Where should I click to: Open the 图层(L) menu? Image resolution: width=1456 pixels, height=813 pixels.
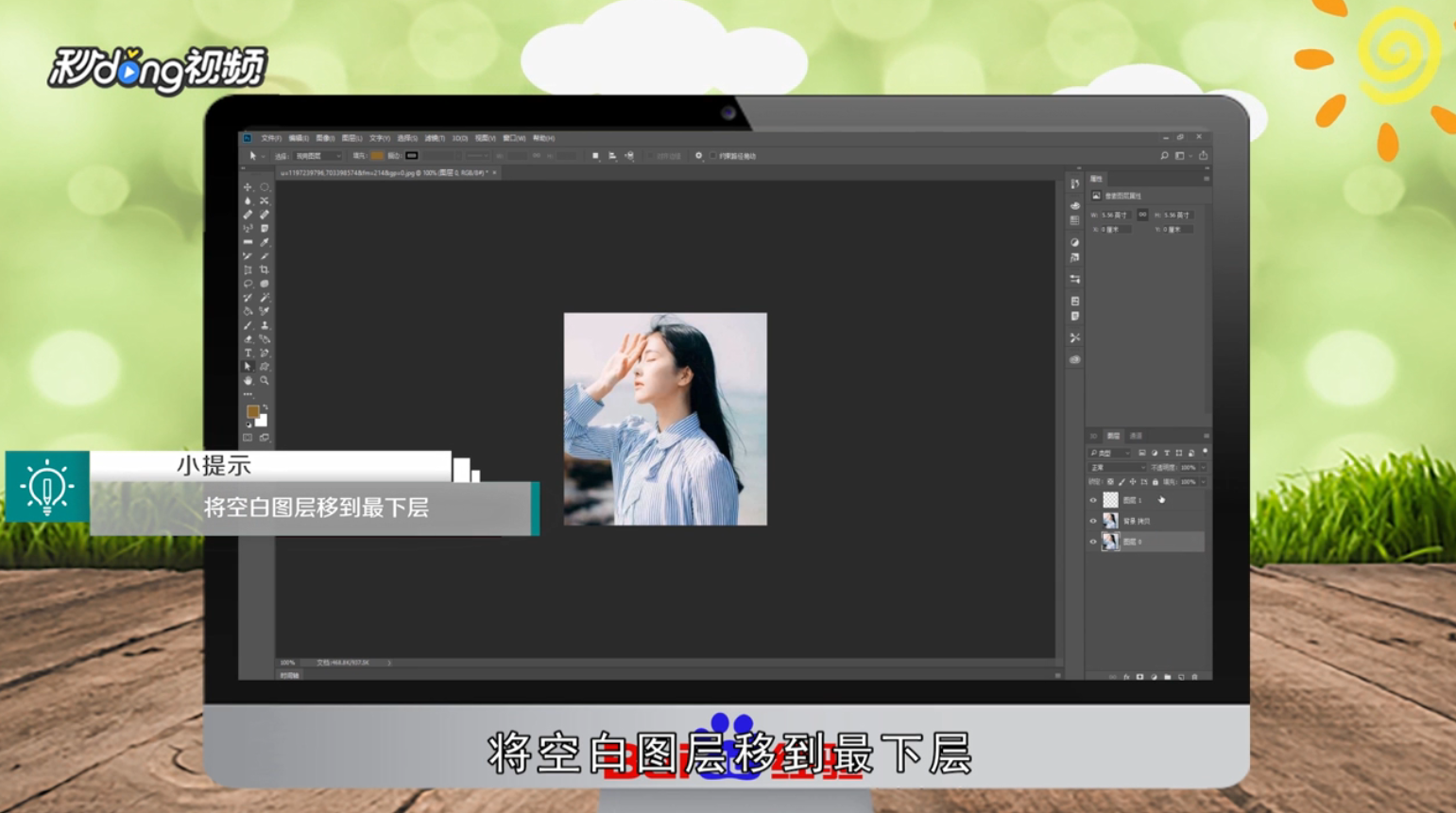(x=351, y=138)
